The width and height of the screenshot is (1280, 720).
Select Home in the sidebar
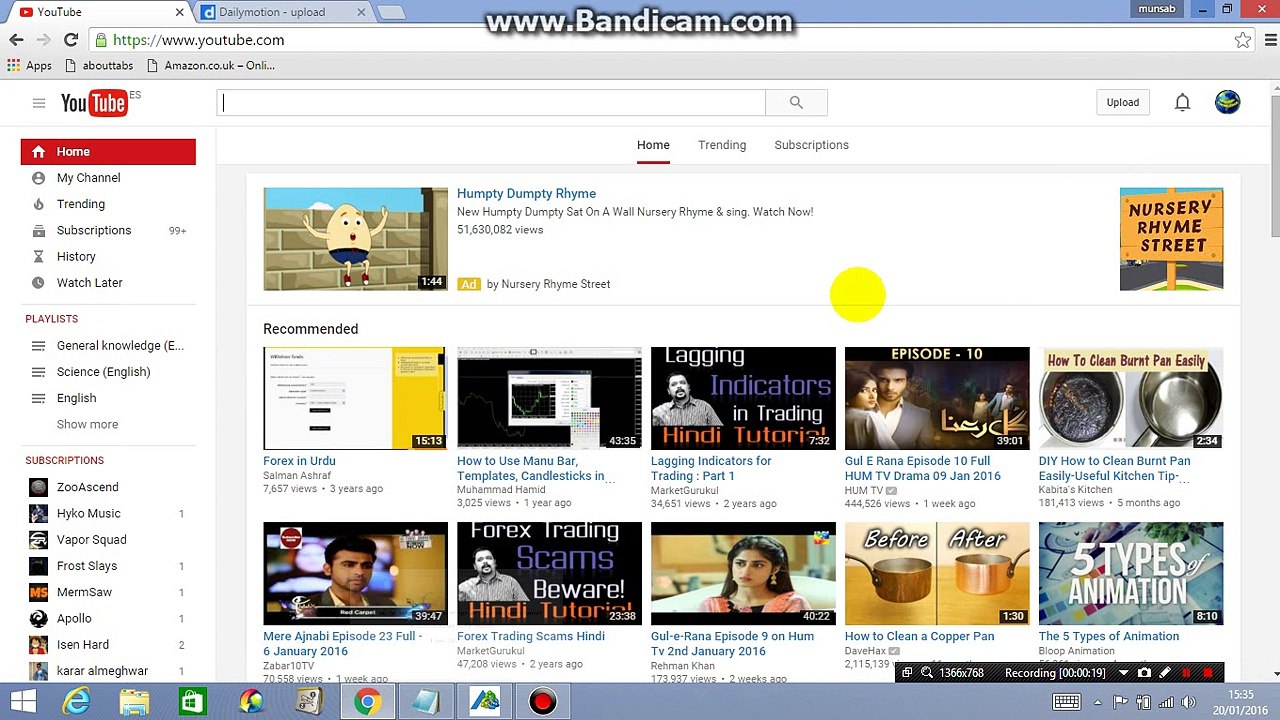tap(108, 152)
